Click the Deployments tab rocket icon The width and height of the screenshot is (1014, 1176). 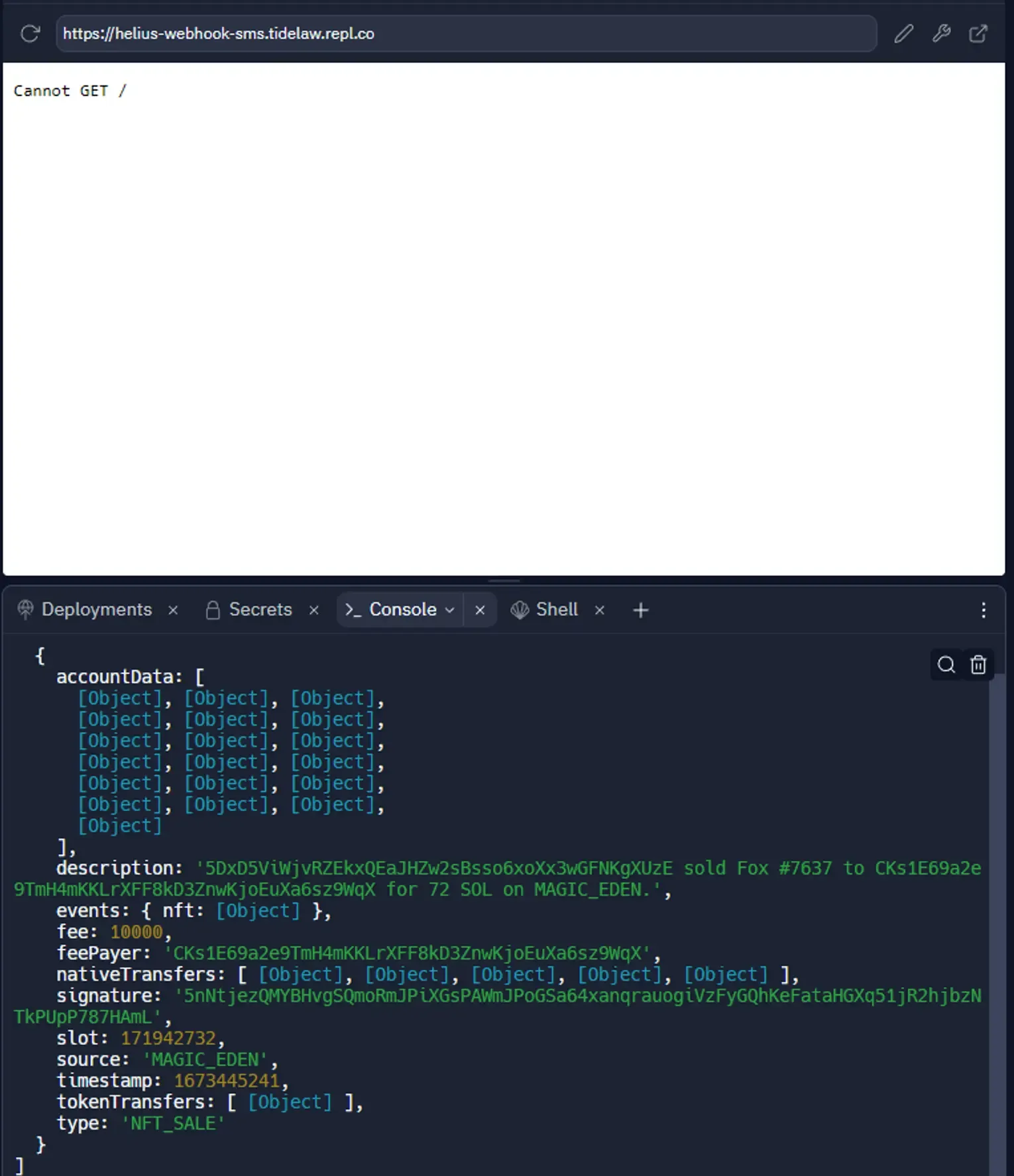[x=25, y=610]
